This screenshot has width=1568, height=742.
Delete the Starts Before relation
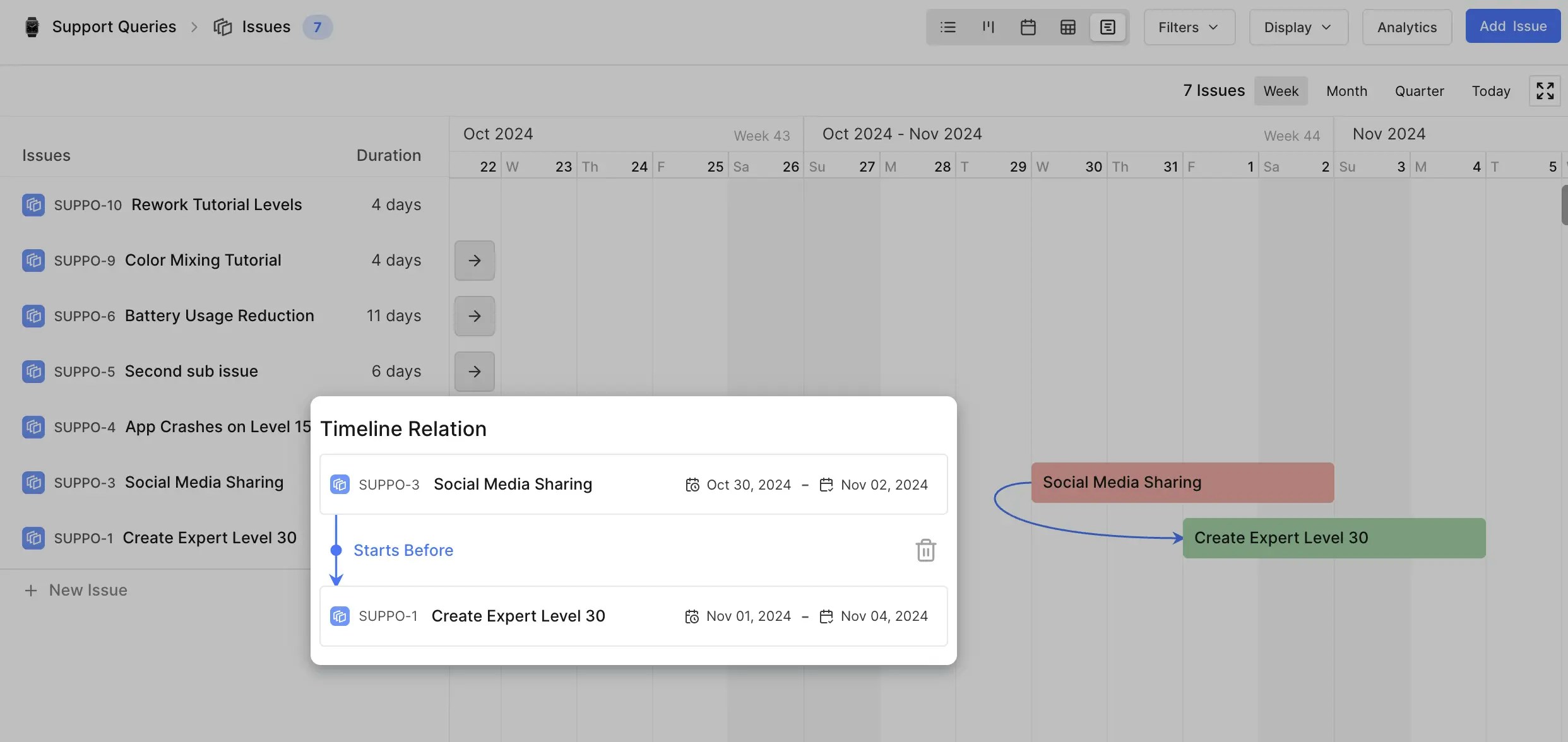[925, 550]
